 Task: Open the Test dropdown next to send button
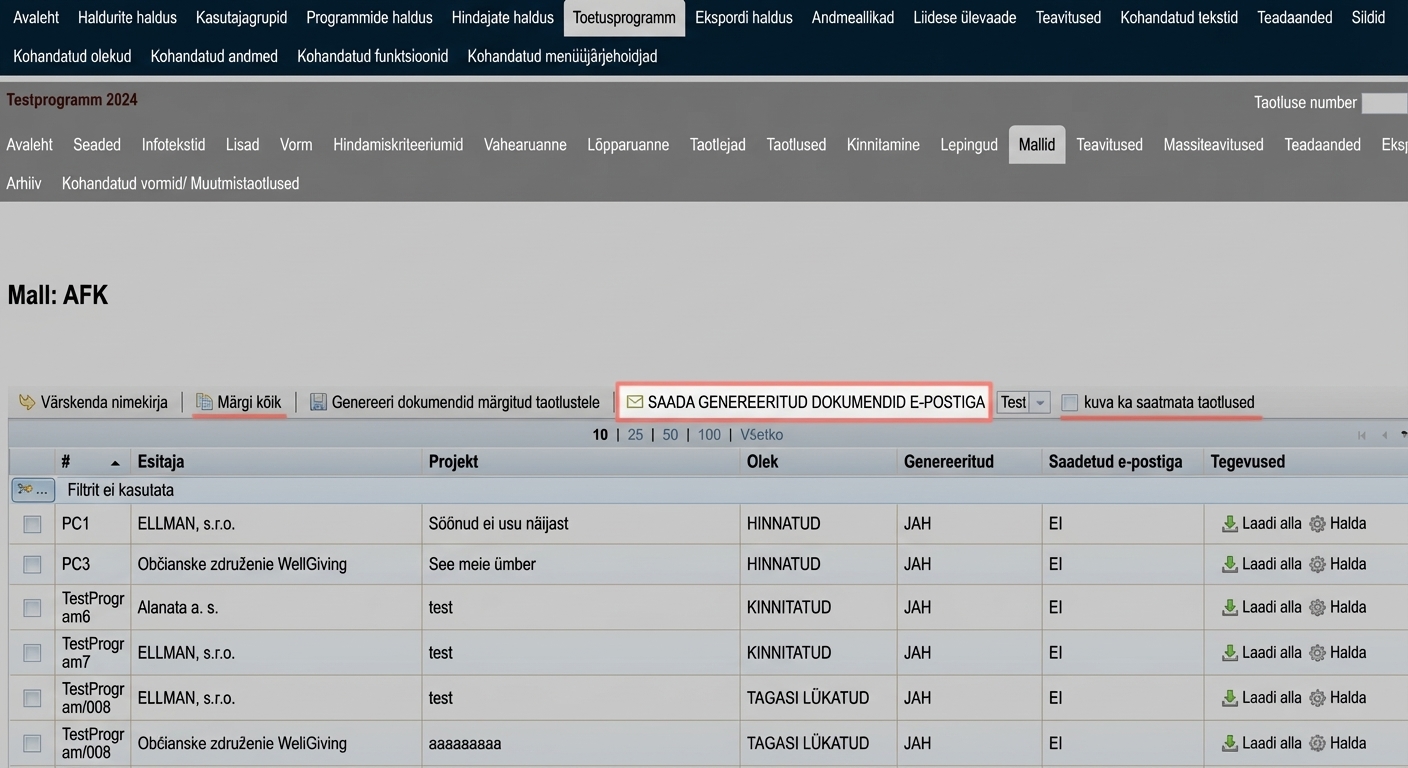pyautogui.click(x=1023, y=402)
